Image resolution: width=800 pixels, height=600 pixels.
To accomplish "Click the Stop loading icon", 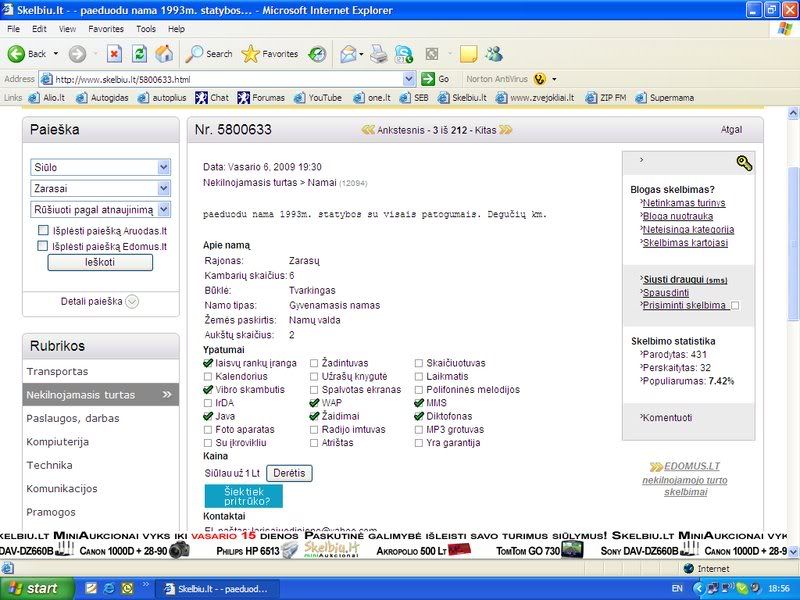I will (x=114, y=54).
